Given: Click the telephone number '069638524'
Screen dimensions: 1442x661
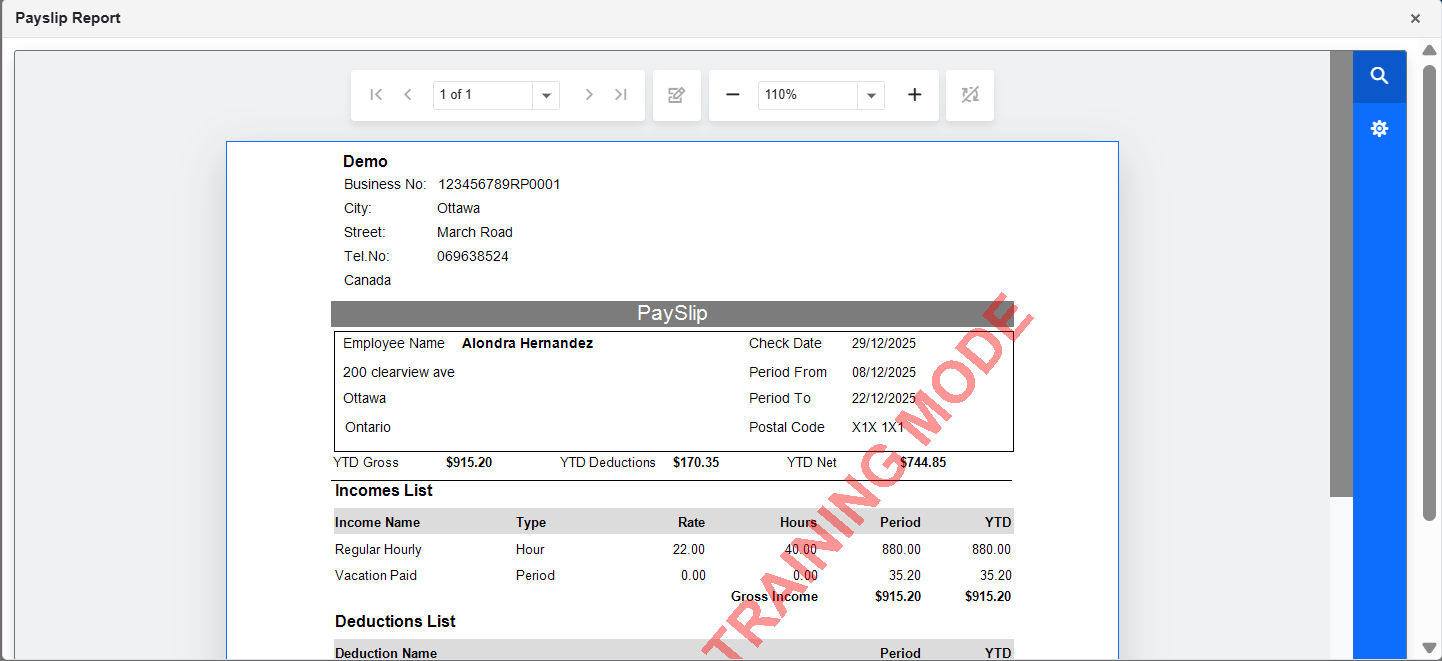Looking at the screenshot, I should click(473, 256).
